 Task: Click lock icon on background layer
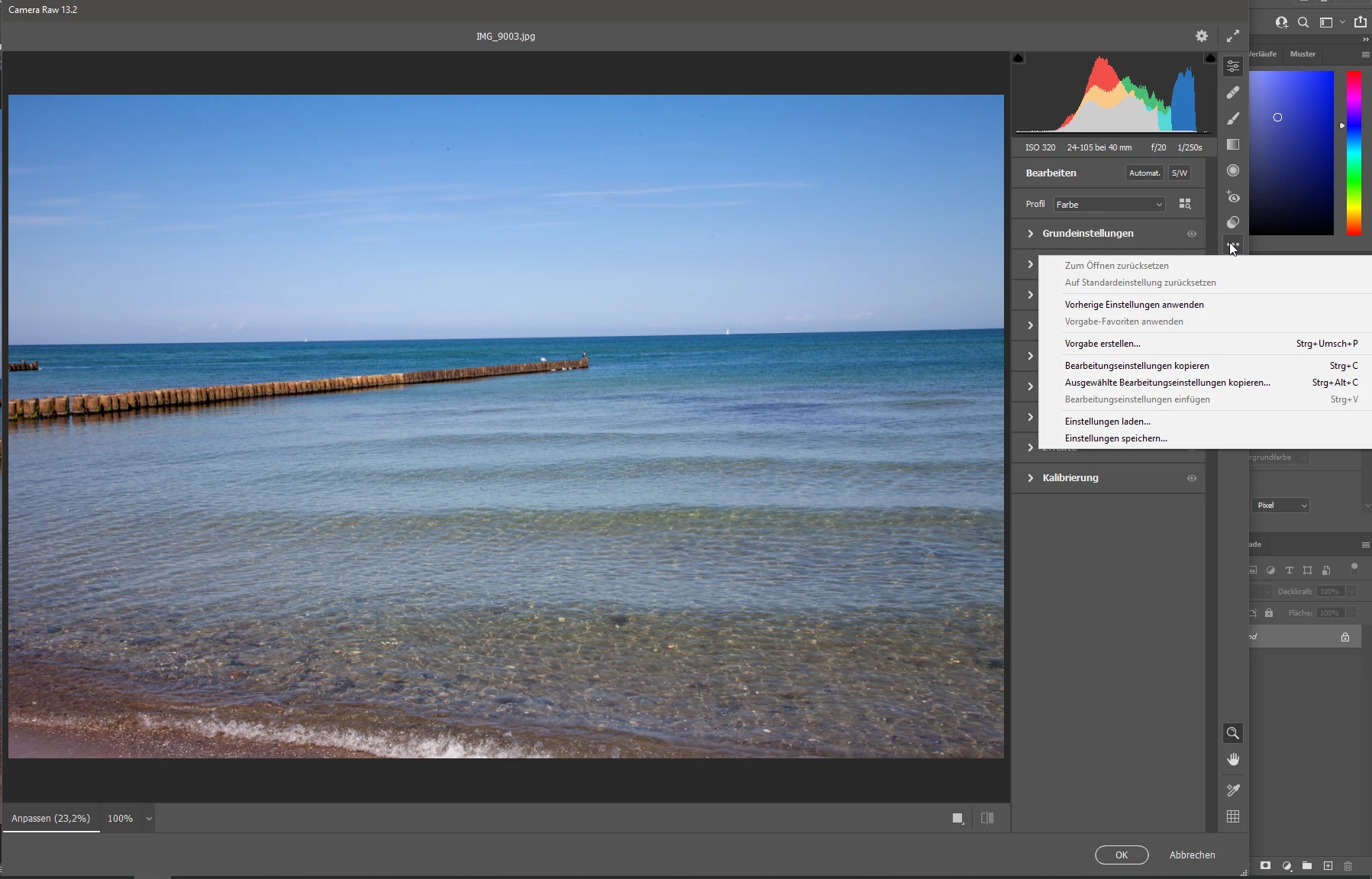point(1345,637)
